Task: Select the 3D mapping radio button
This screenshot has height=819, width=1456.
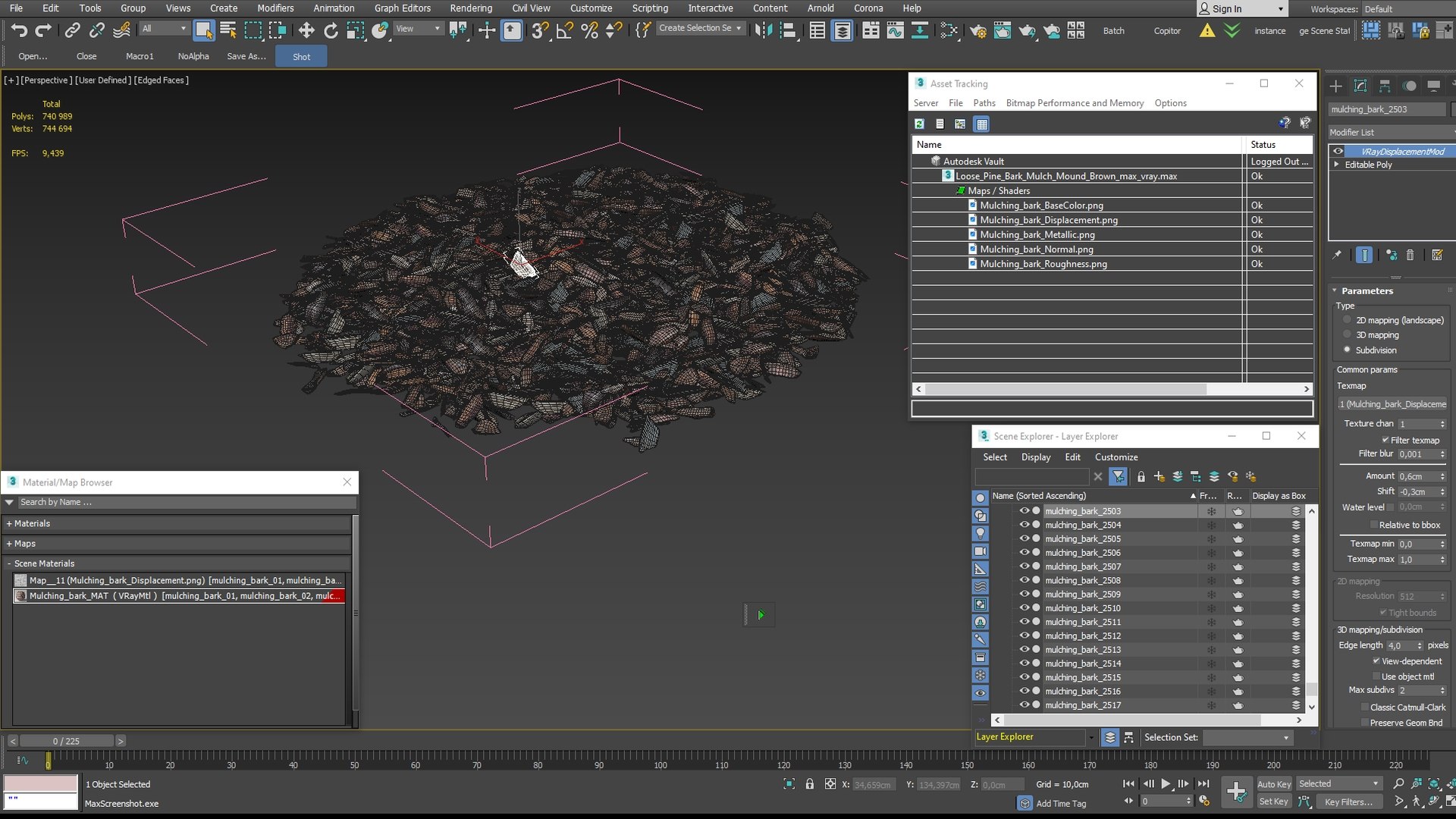Action: coord(1348,334)
